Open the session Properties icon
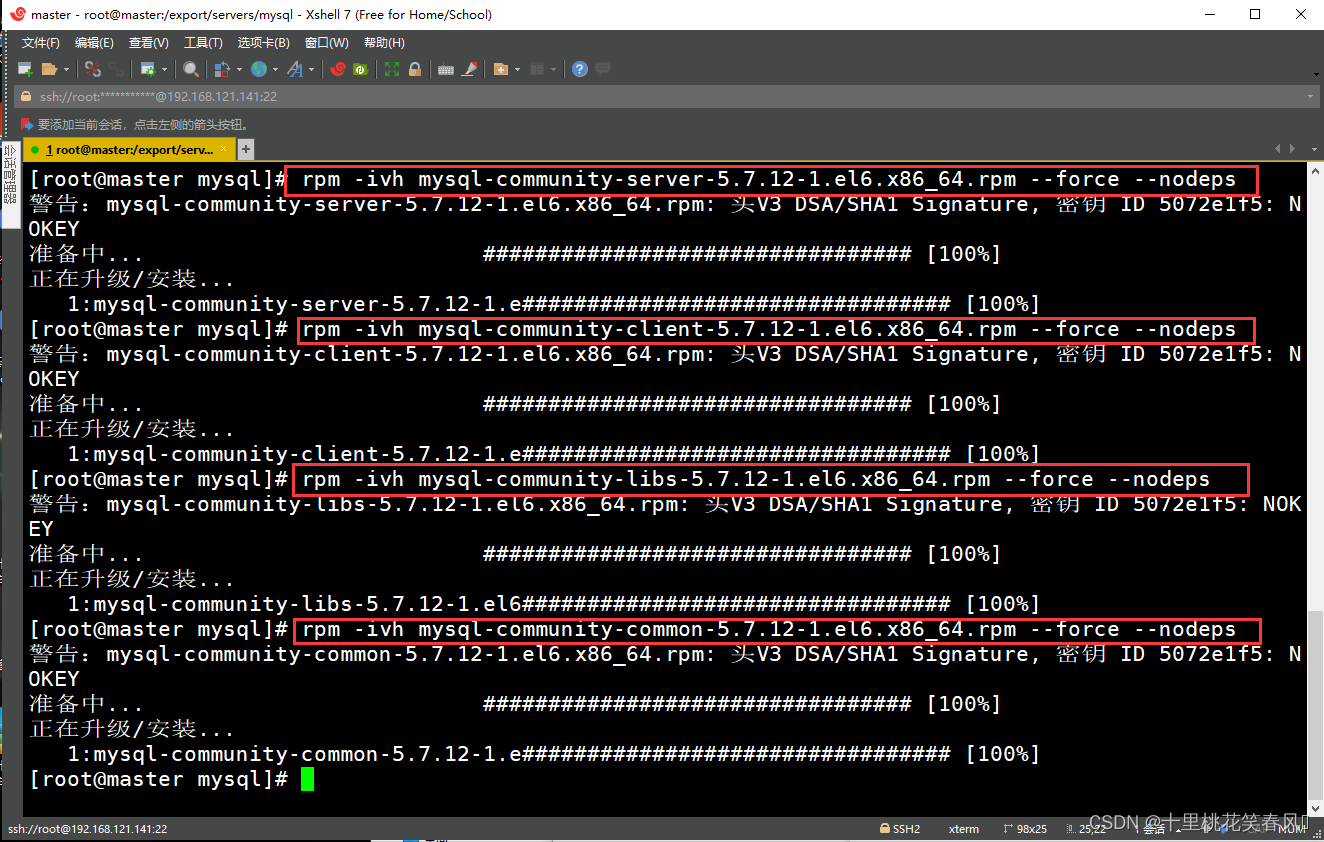1324x842 pixels. point(147,69)
